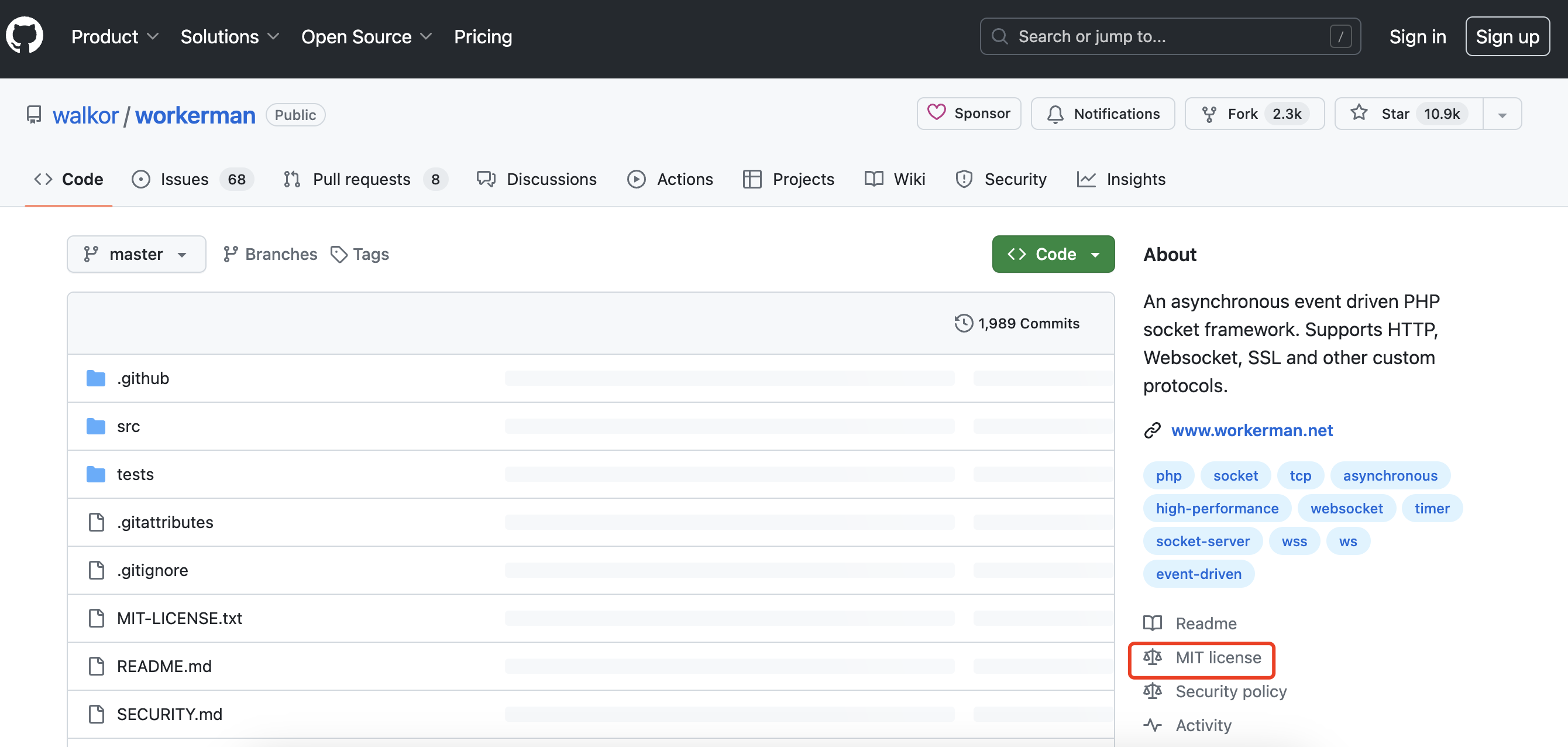Screen dimensions: 1568x747
Task: Open the Insights tab
Action: click(1121, 179)
